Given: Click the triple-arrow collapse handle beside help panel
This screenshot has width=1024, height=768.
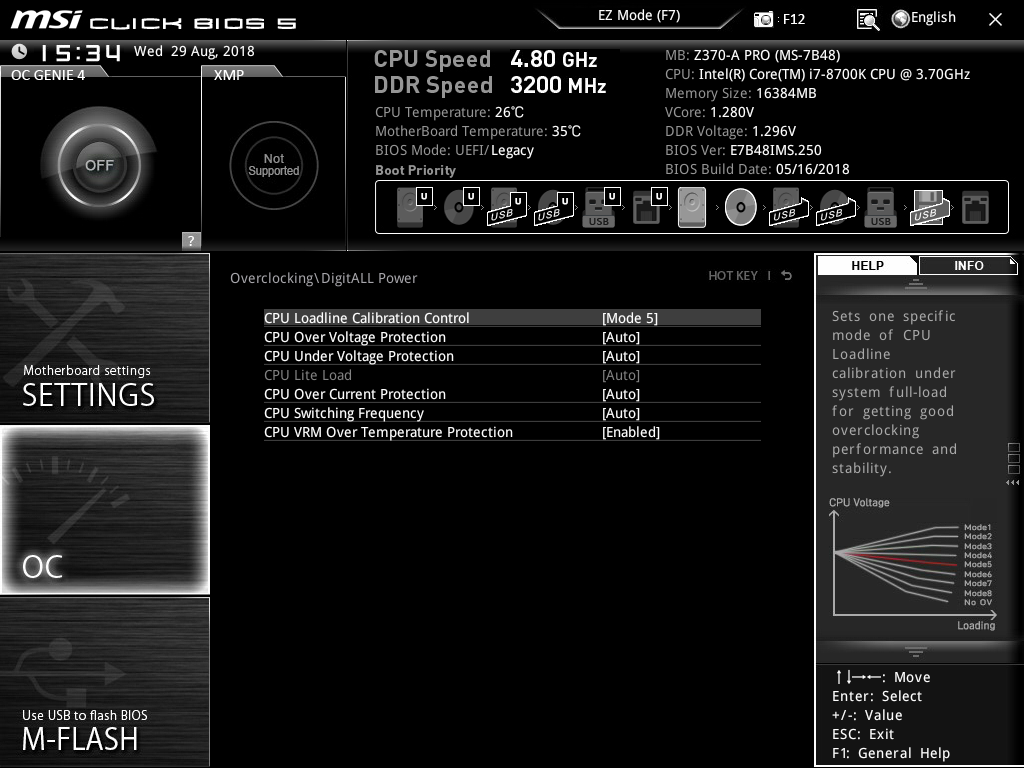Looking at the screenshot, I should tap(1012, 483).
